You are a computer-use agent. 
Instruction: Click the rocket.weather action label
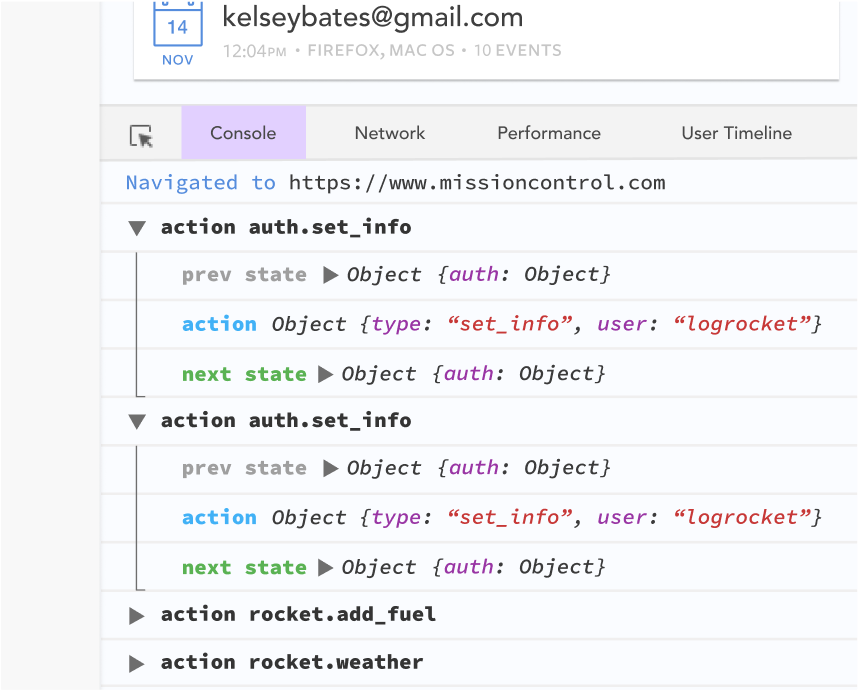(292, 662)
